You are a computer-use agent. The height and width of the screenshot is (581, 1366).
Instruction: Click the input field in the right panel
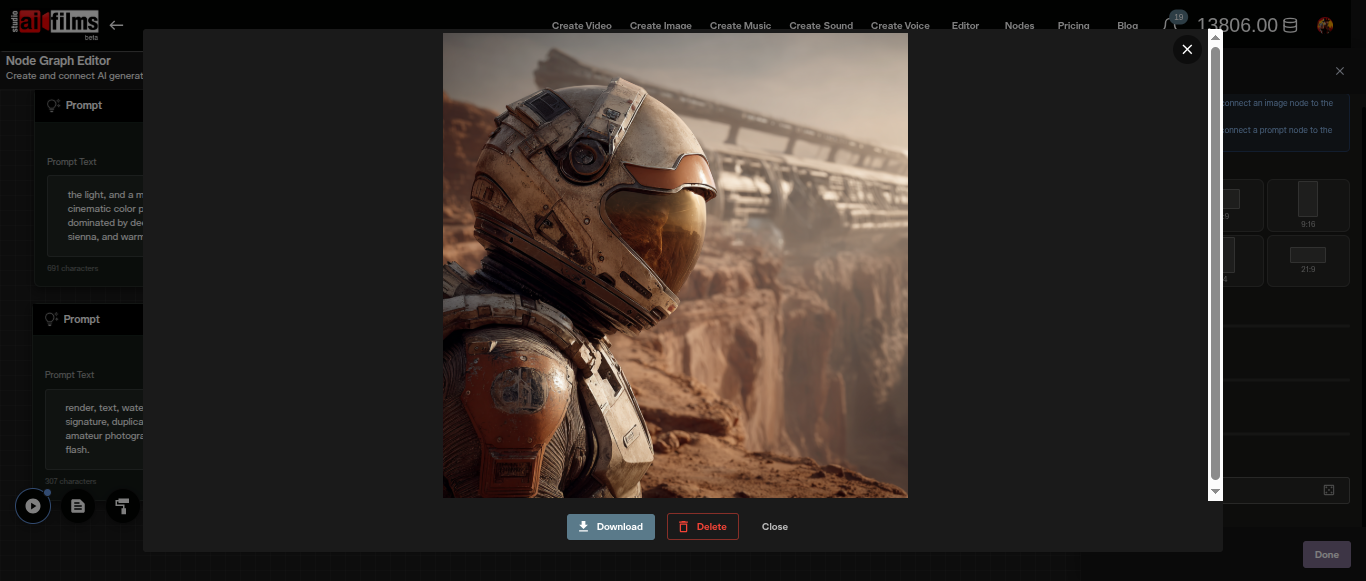click(1285, 490)
